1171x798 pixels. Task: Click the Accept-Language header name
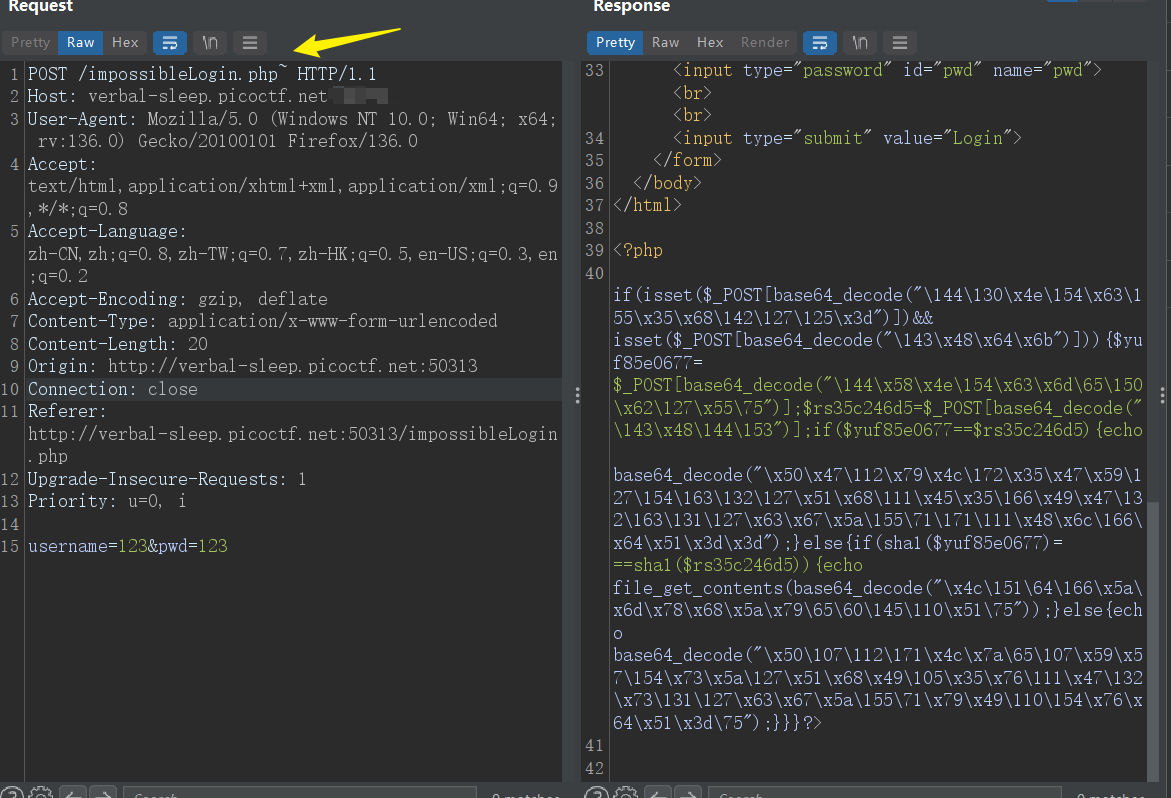coord(107,231)
